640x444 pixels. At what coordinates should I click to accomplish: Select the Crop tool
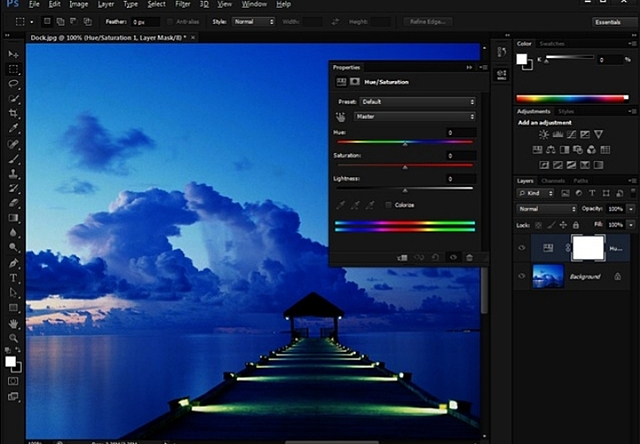13,113
